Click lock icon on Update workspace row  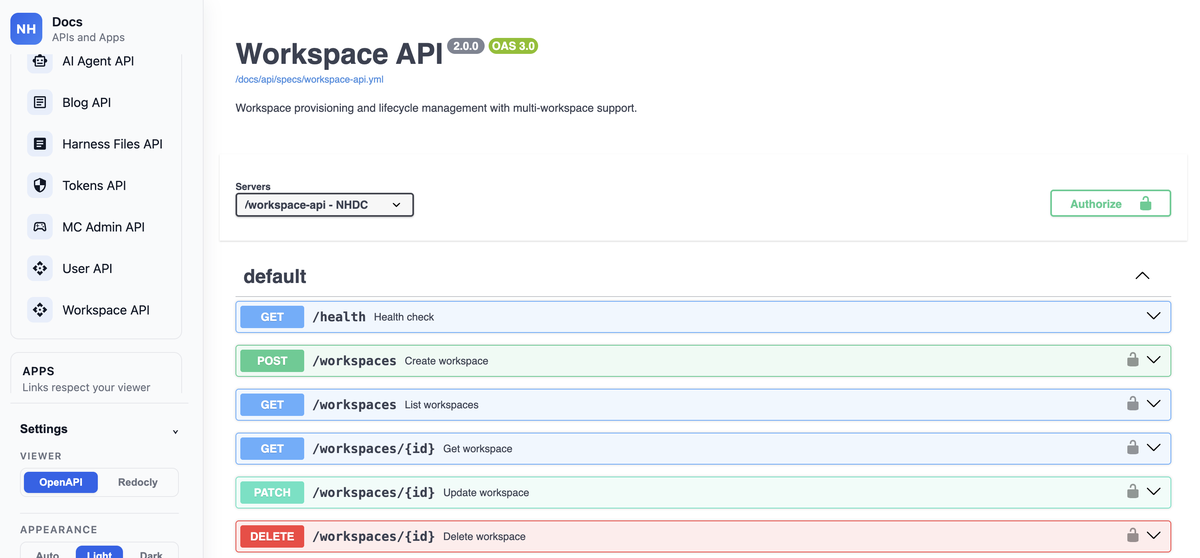(x=1133, y=492)
